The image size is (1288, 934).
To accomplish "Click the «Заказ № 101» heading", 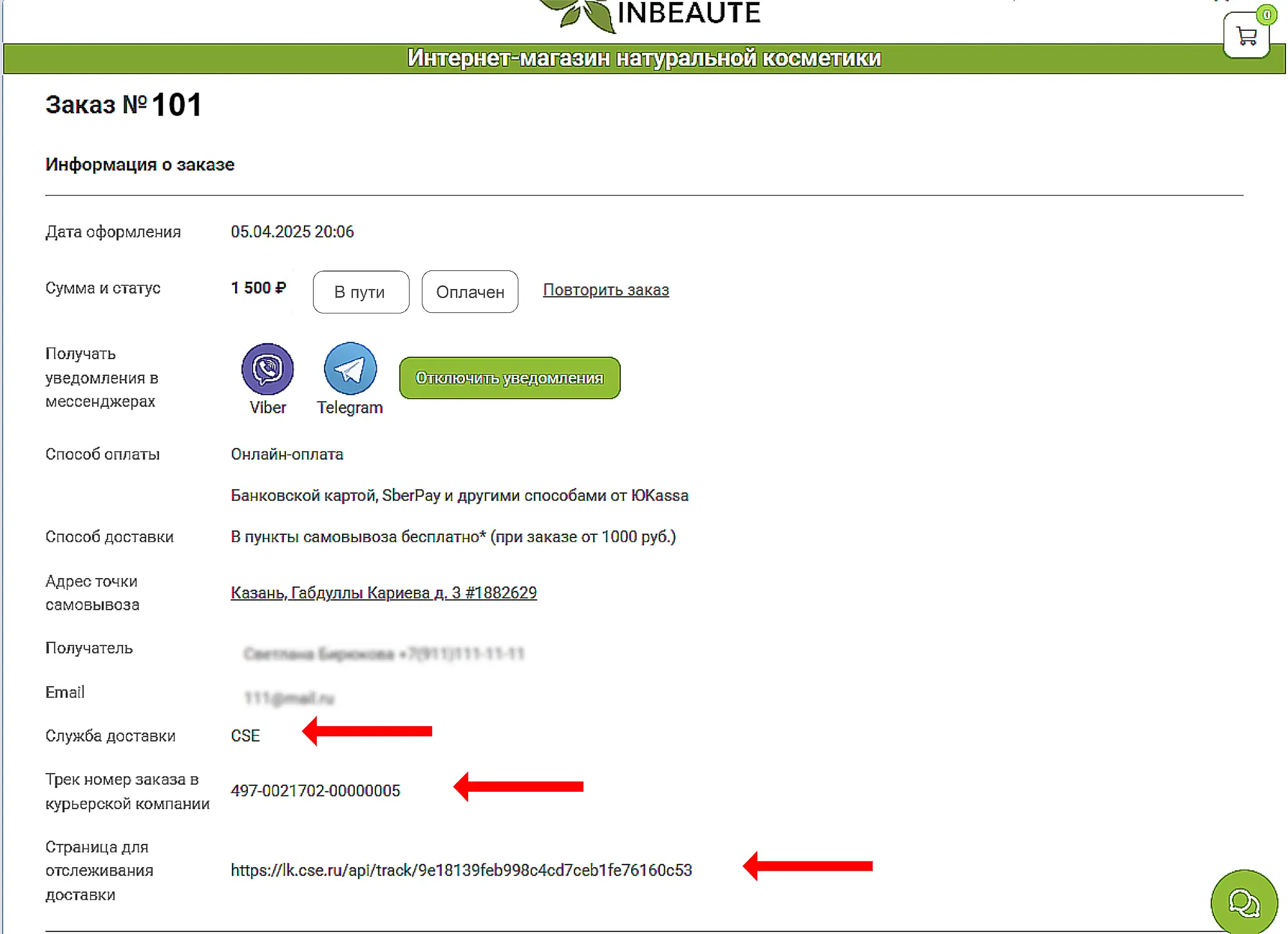I will tap(124, 105).
